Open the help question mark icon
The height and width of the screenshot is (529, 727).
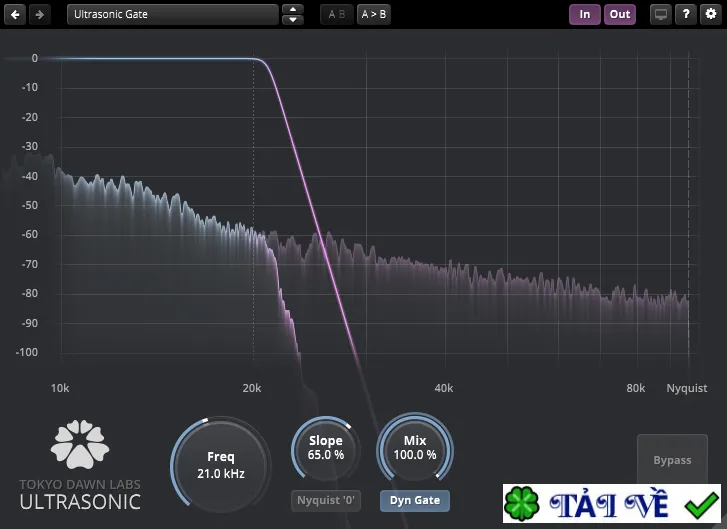click(x=686, y=14)
